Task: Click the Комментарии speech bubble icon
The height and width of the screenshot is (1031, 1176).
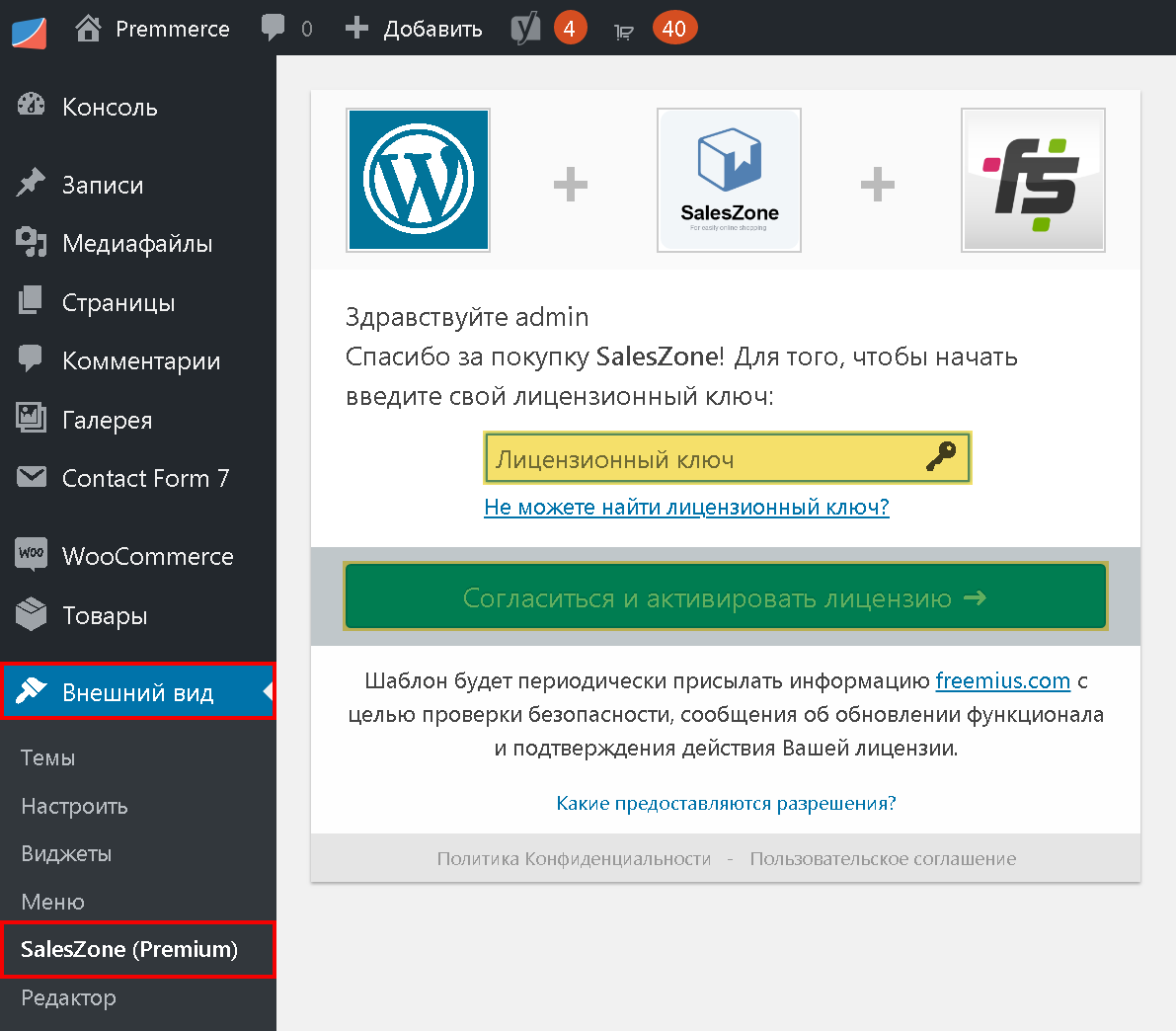Action: (30, 358)
